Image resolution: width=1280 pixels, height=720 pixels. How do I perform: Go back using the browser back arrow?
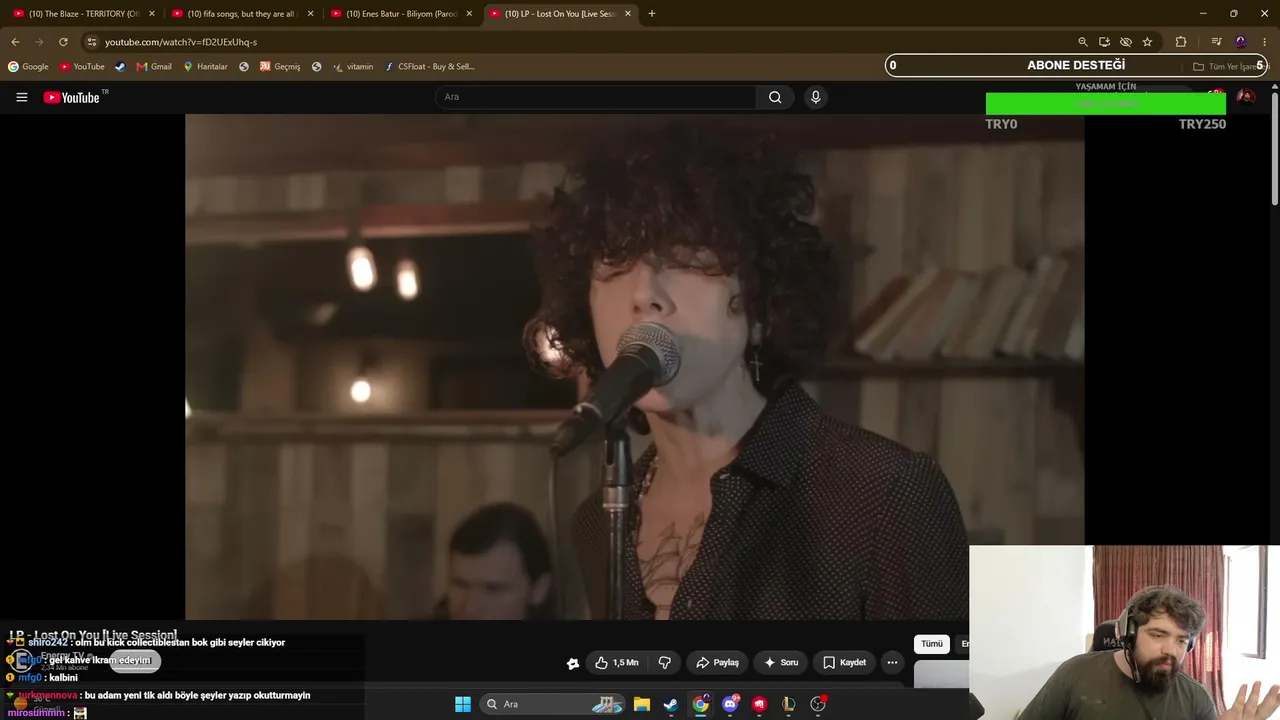pos(15,42)
